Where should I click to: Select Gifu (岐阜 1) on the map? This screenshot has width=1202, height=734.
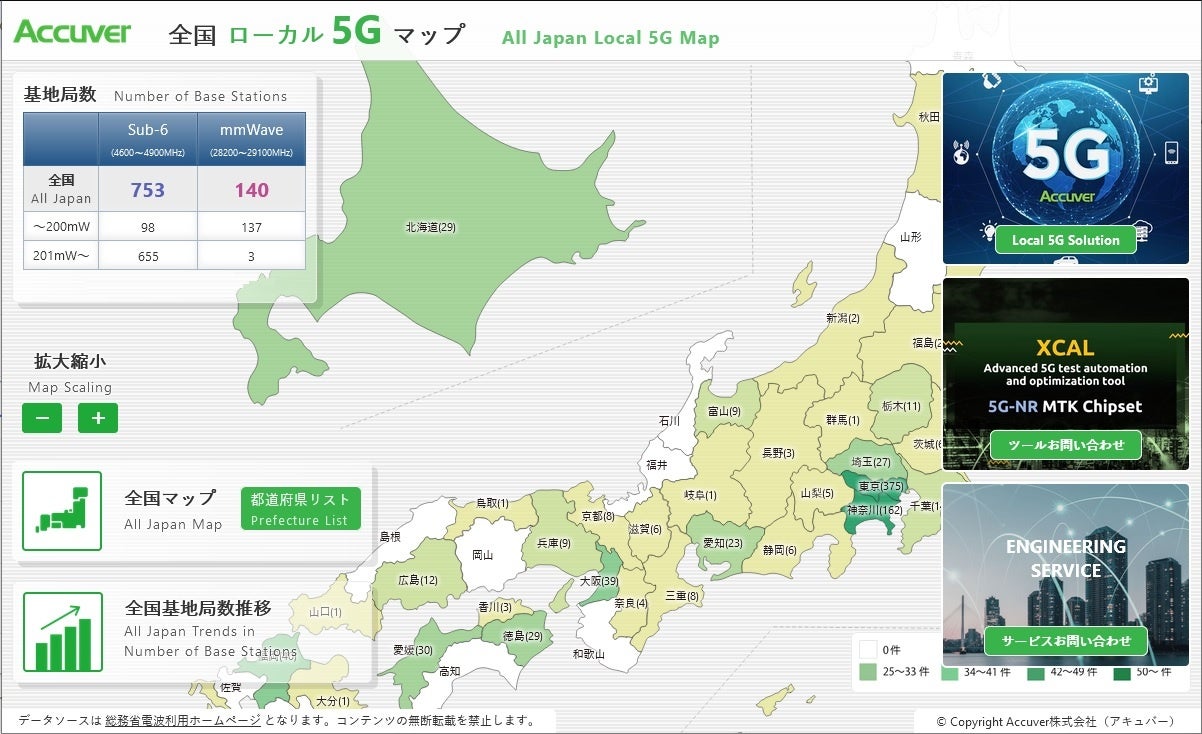pos(701,495)
